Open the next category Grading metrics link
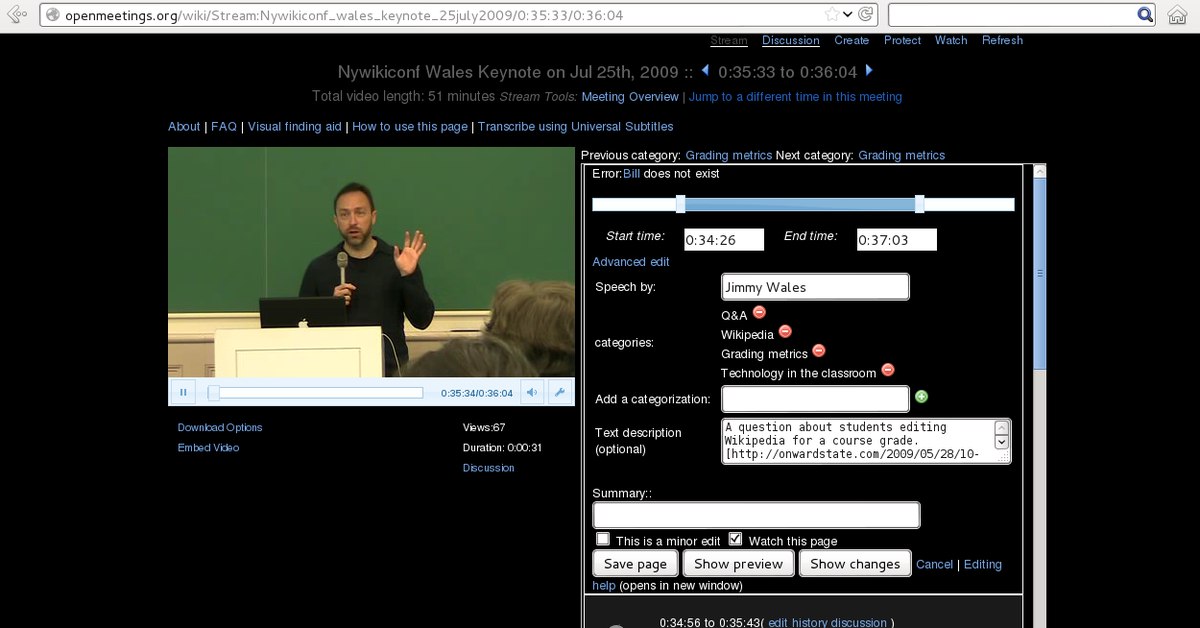 [x=902, y=155]
